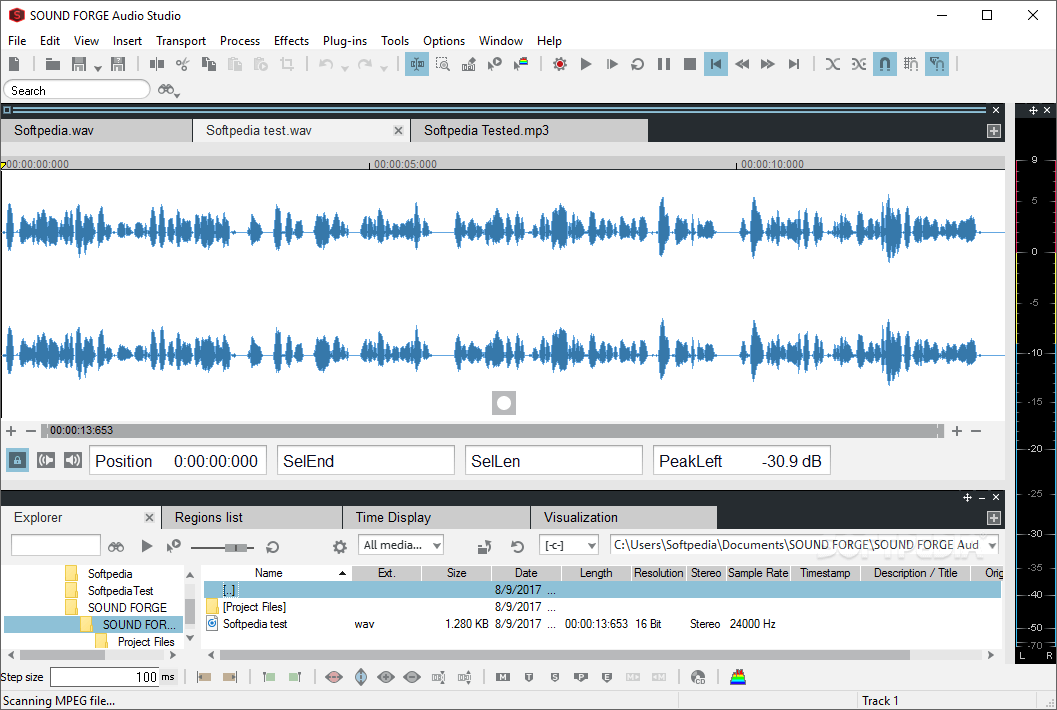Click the crossfade shuffle icon in toolbar

tap(833, 64)
